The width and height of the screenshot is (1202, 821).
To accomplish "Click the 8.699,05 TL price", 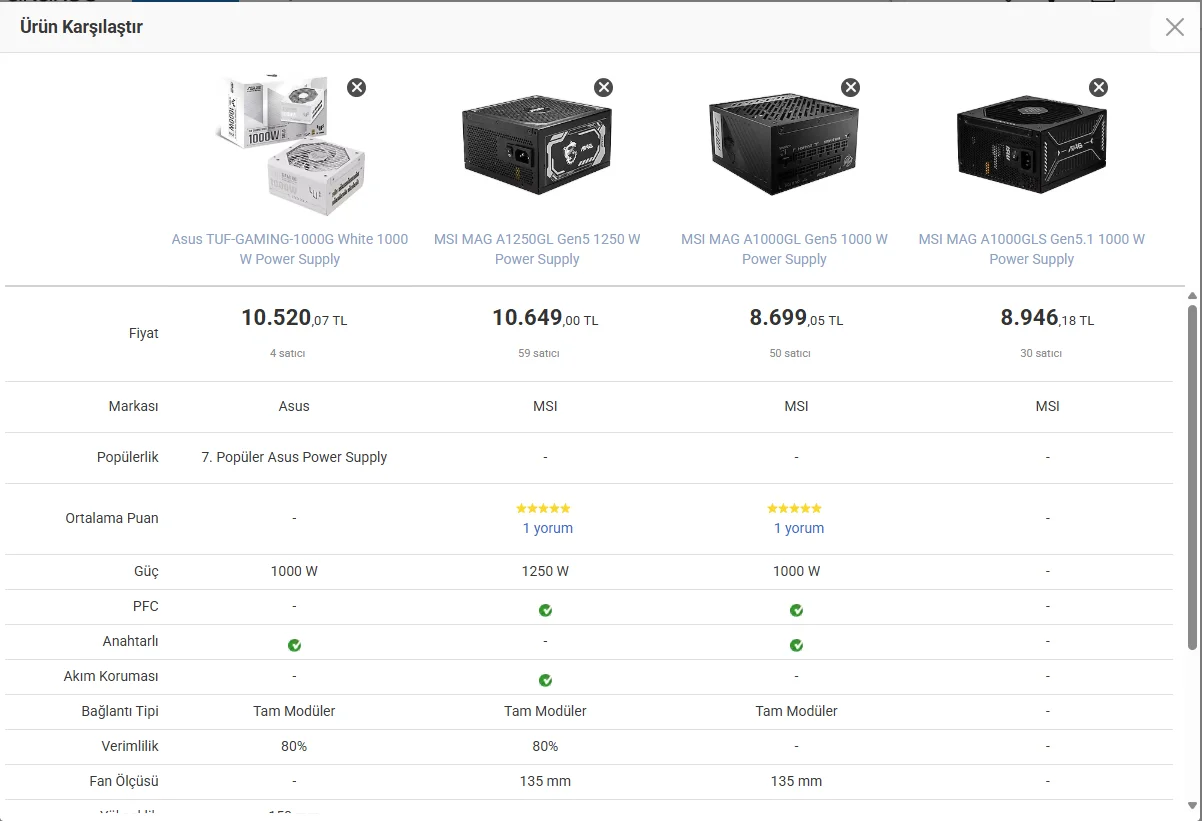I will 796,318.
